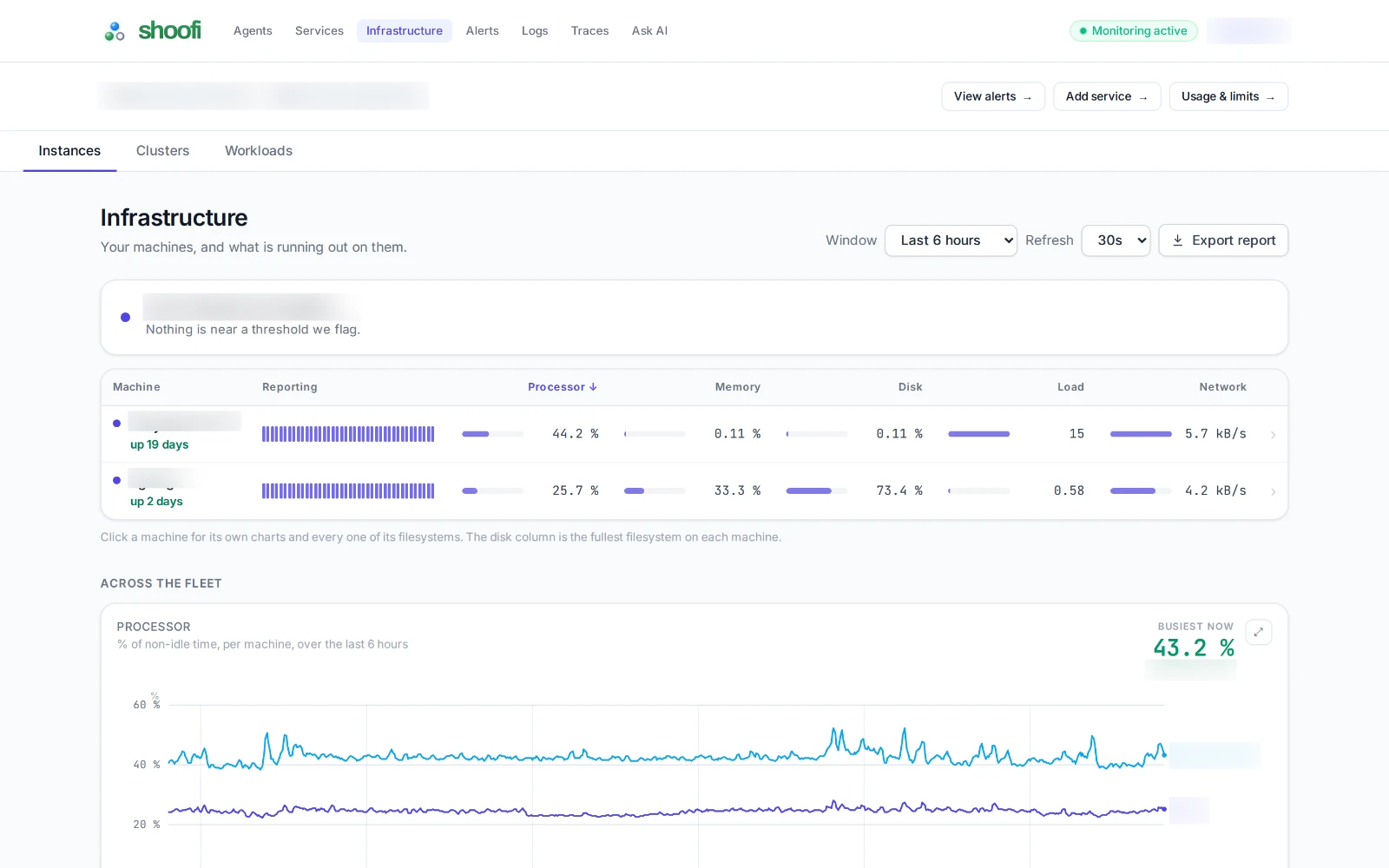Open Usage & limits

1228,96
